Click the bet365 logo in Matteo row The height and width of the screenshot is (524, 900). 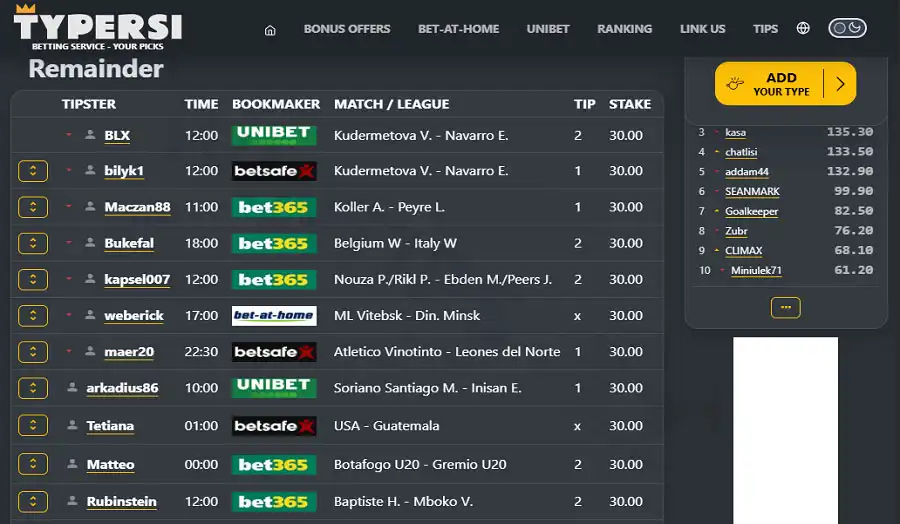pyautogui.click(x=274, y=464)
